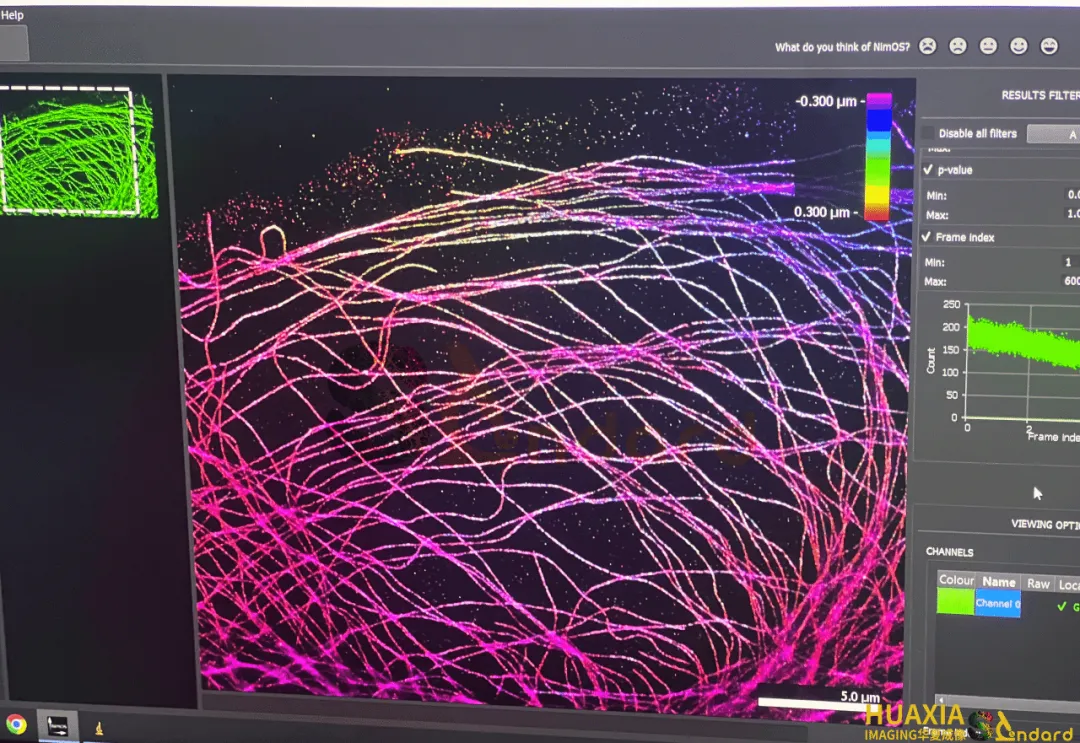Click the angry face feedback emoji
This screenshot has width=1080, height=743.
[x=928, y=46]
